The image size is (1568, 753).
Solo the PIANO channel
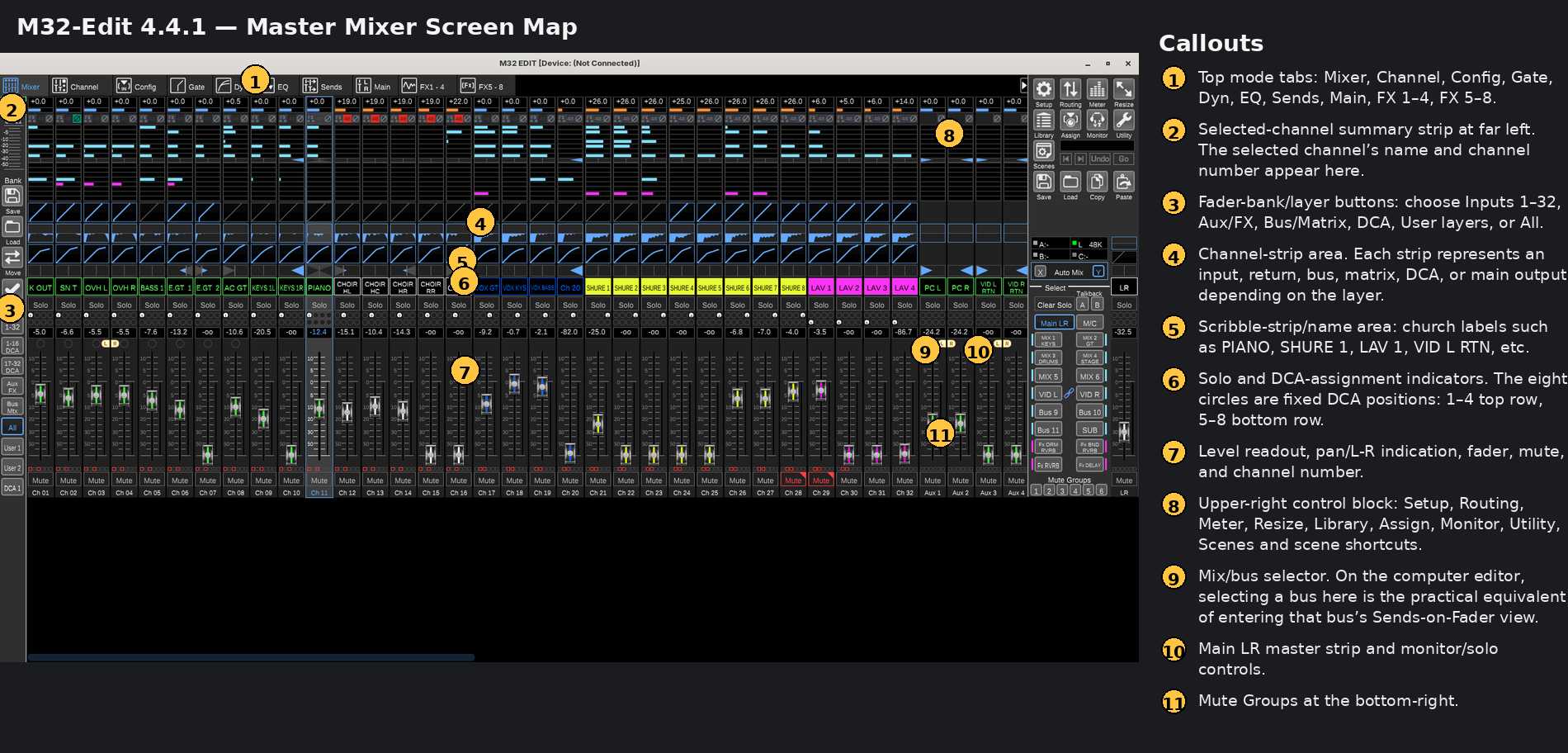[x=319, y=305]
